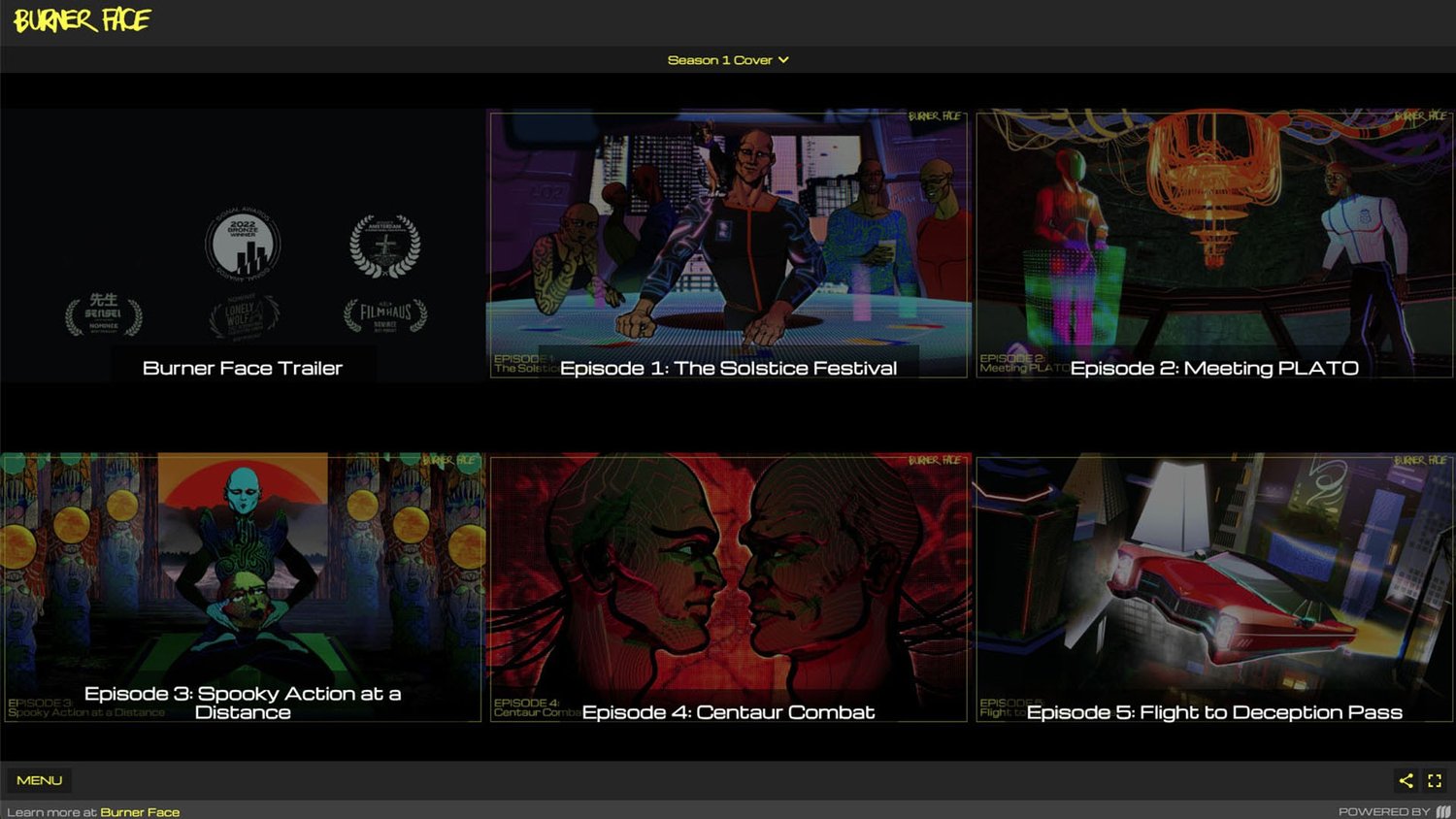Select the Burner Face Trailer title
Screen dimensions: 1456x819
click(243, 368)
